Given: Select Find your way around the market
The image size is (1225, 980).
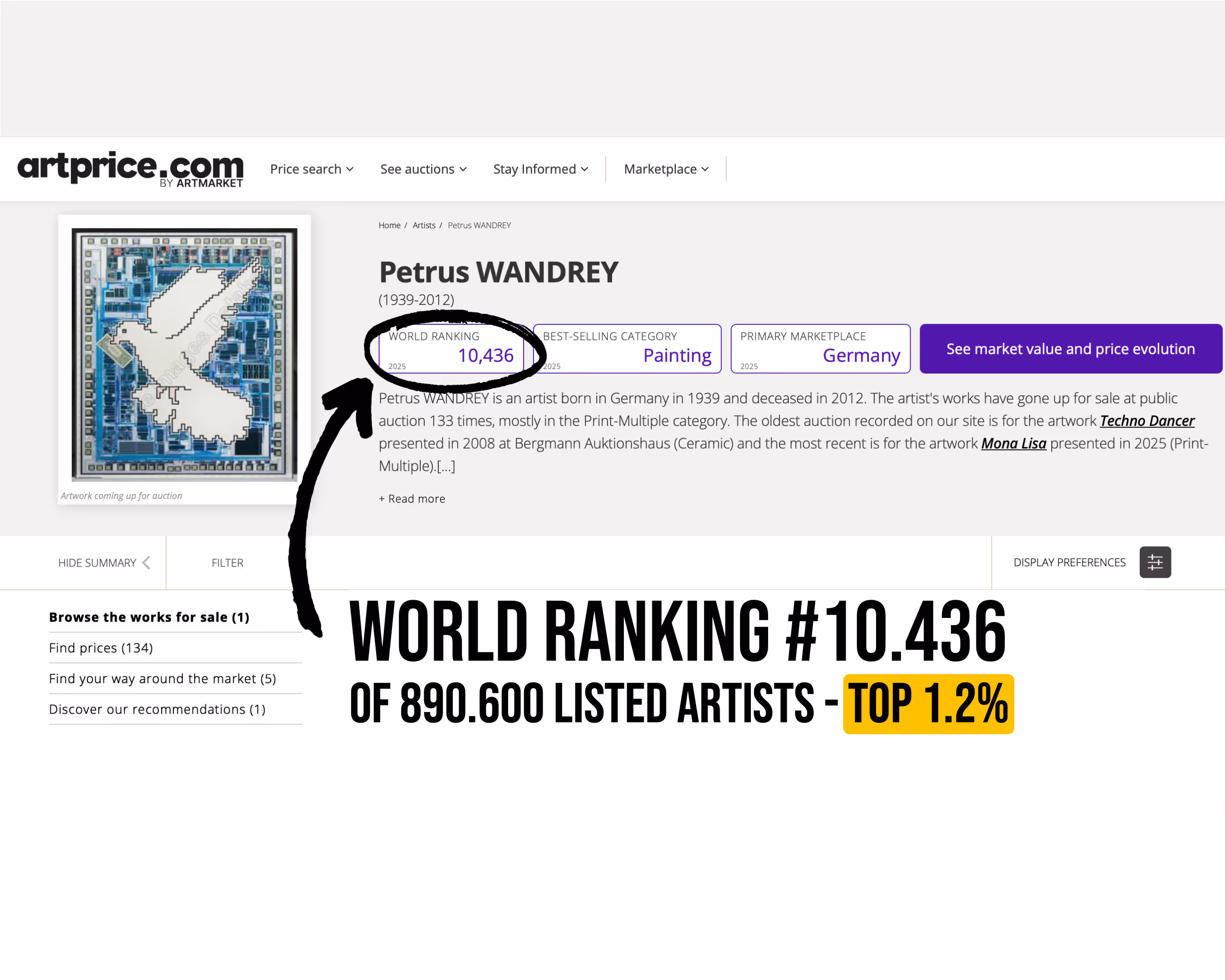Looking at the screenshot, I should pos(162,679).
